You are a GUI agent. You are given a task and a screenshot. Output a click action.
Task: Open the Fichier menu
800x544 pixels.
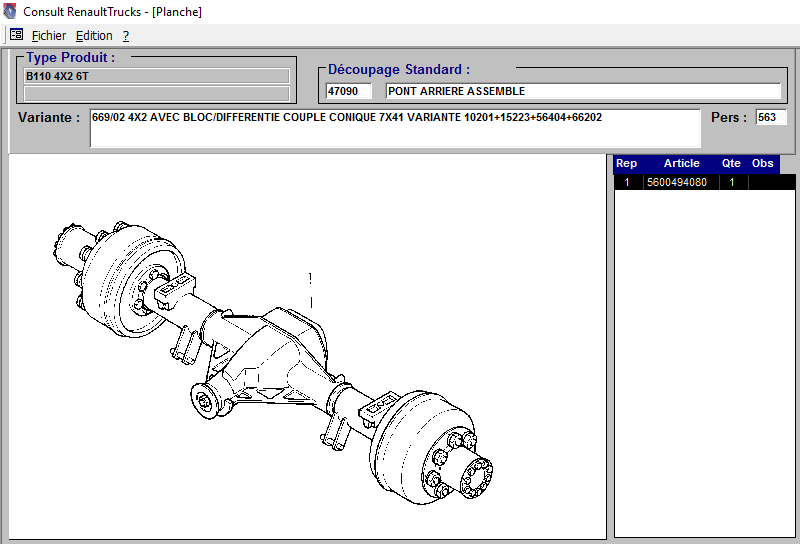click(x=49, y=35)
